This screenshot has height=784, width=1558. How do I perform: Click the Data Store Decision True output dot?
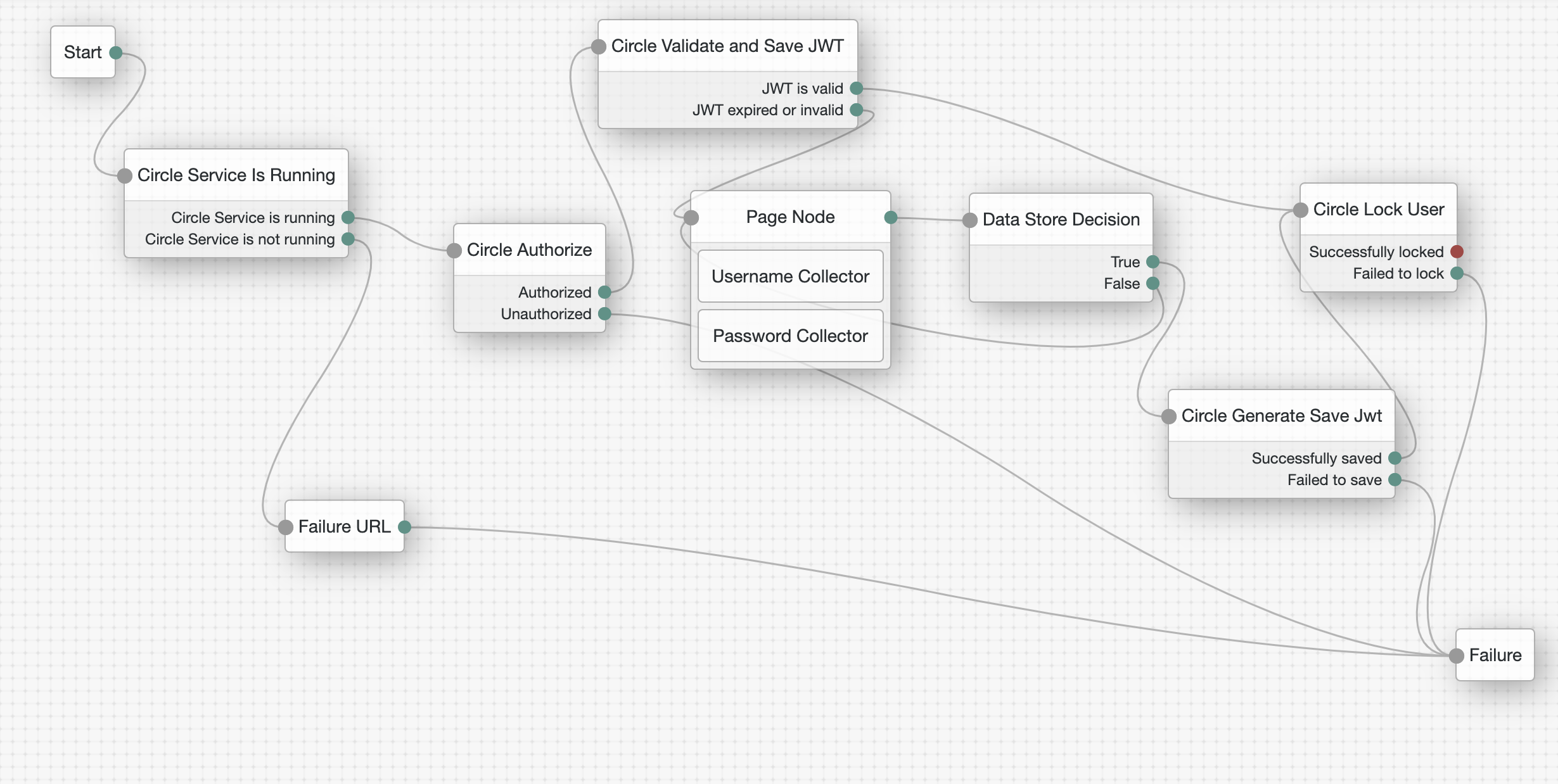[1153, 262]
